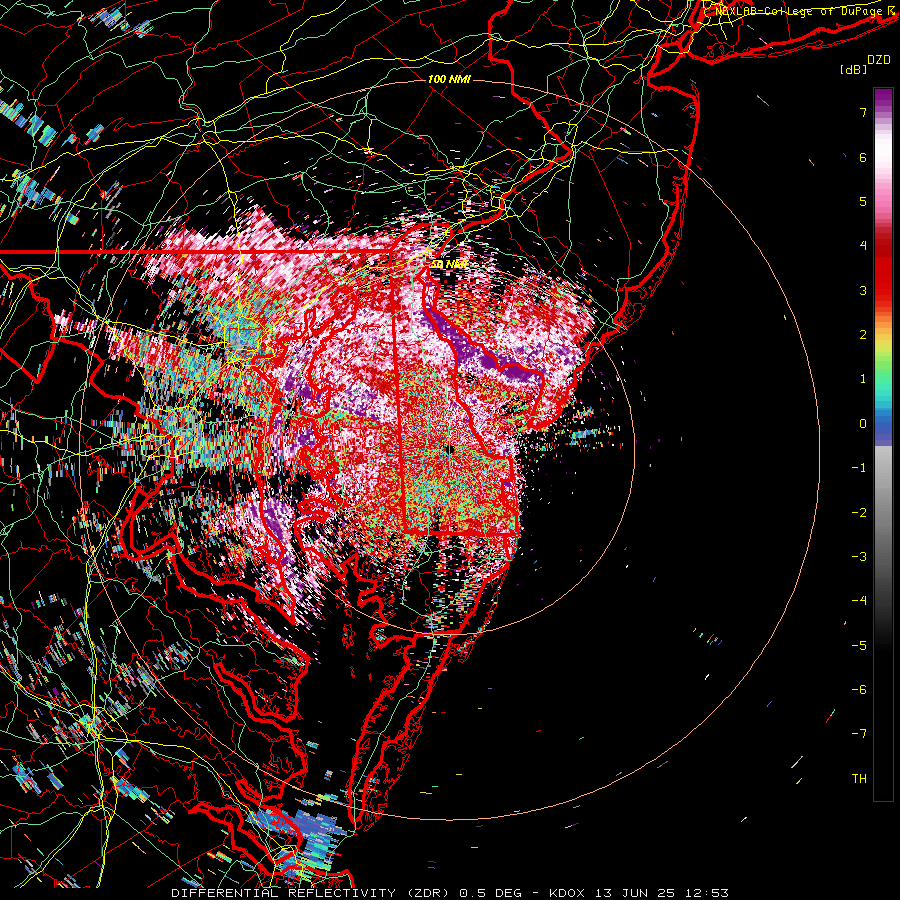The height and width of the screenshot is (900, 900).
Task: Click the "0" value on the color scale
Action: [x=863, y=424]
